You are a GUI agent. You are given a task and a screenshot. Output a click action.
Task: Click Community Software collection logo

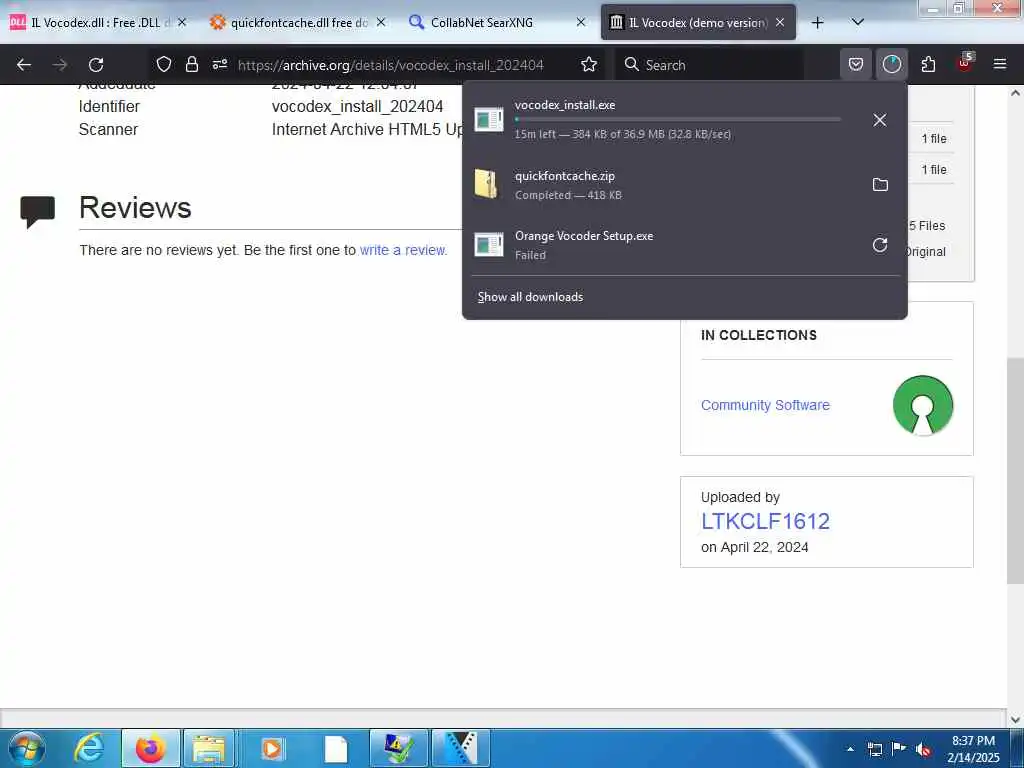tap(922, 405)
